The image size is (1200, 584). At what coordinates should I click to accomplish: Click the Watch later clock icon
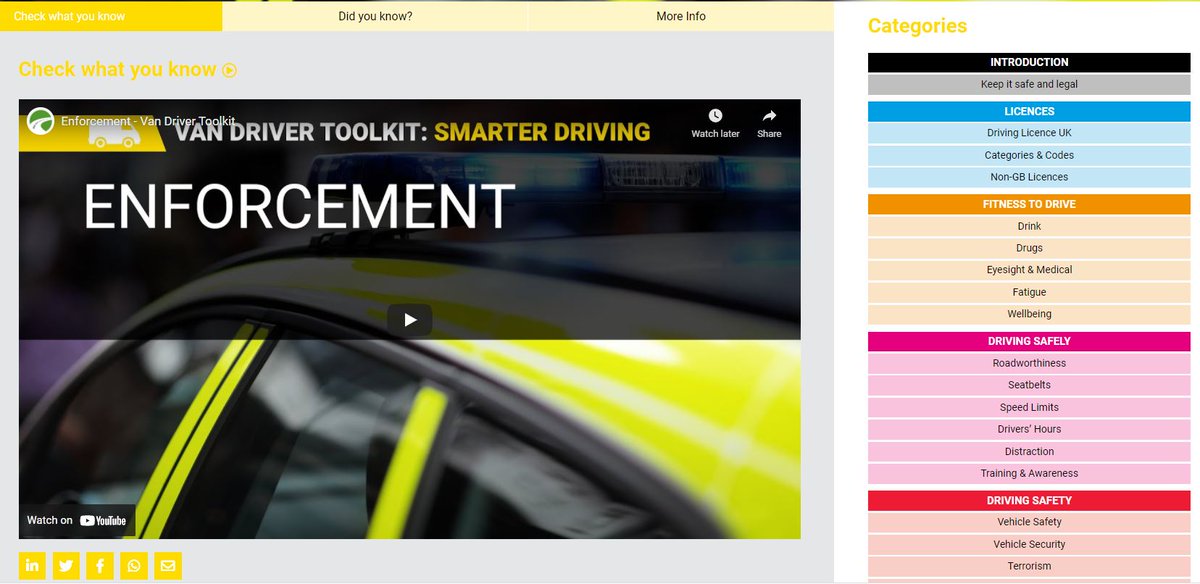tap(716, 116)
